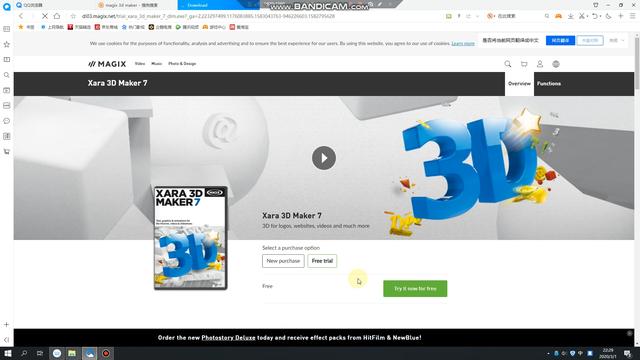Click the Xara 3D Maker 7 box image
Screen dimensions: 640x360
pyautogui.click(x=190, y=238)
